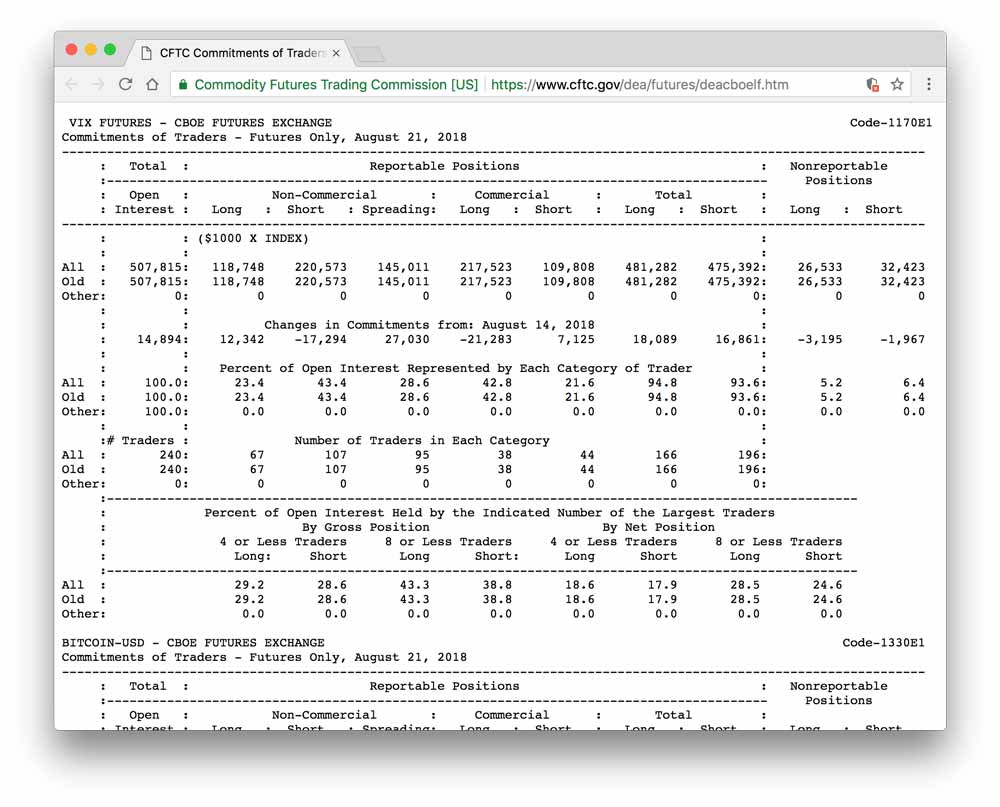Reload the CFTC page
The width and height of the screenshot is (1000, 807).
click(126, 84)
